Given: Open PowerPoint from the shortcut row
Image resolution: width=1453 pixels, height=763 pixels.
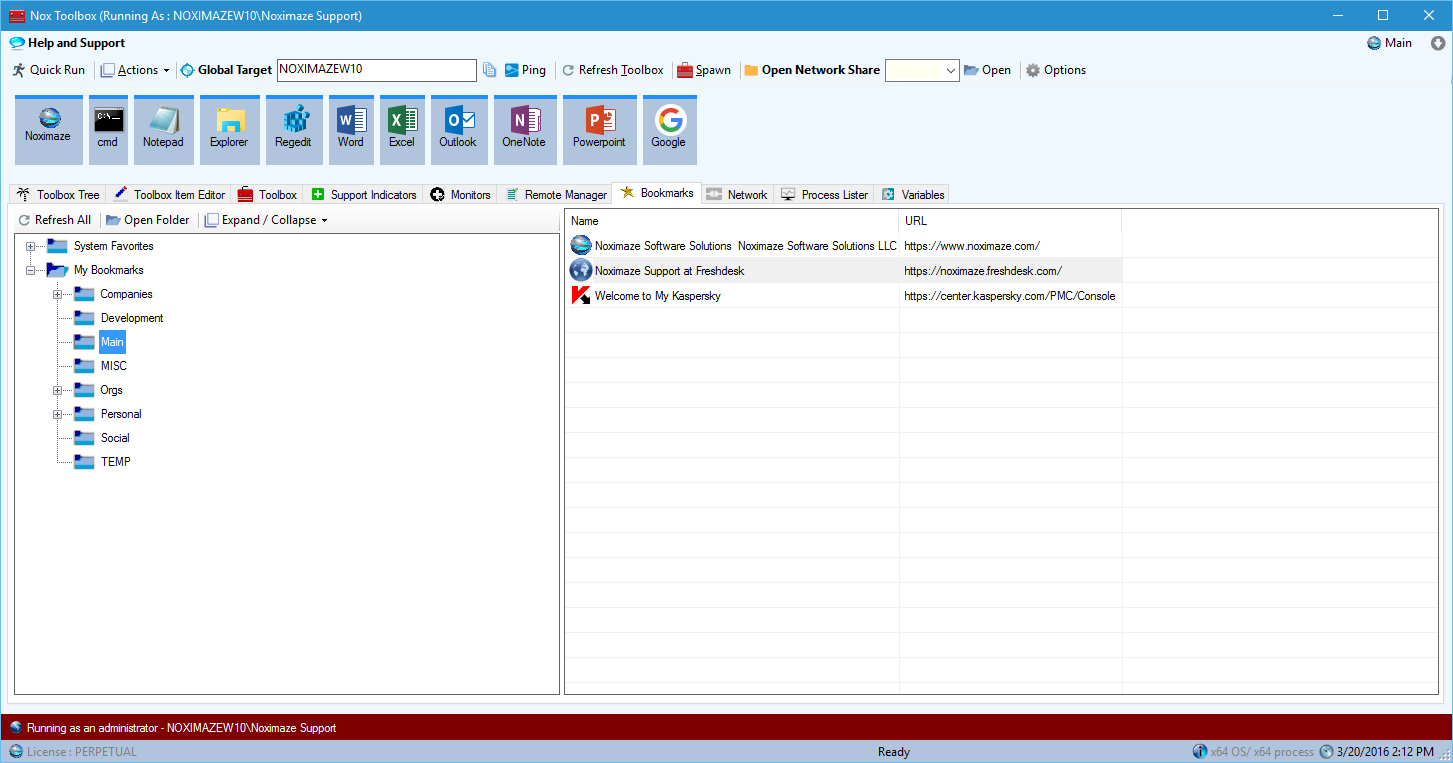Looking at the screenshot, I should [598, 128].
